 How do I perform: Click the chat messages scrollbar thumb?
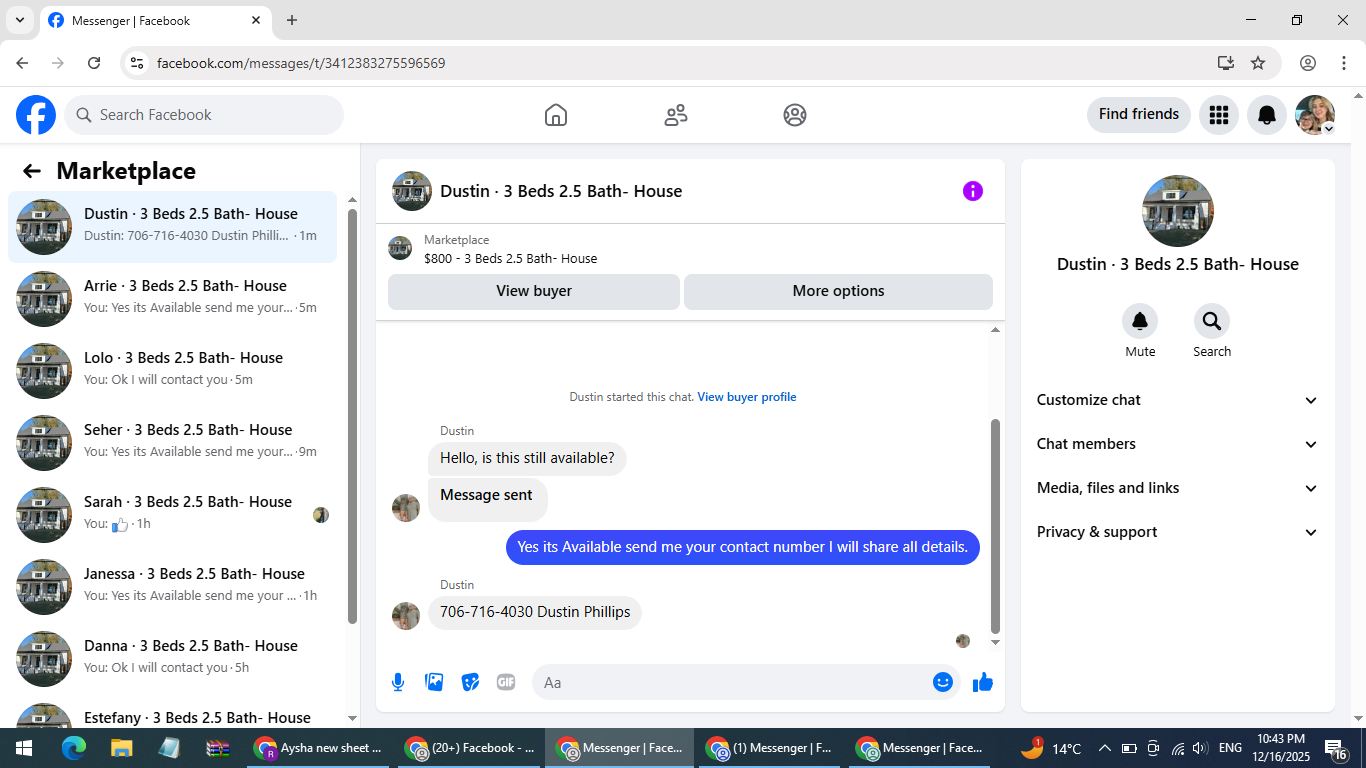(x=995, y=526)
